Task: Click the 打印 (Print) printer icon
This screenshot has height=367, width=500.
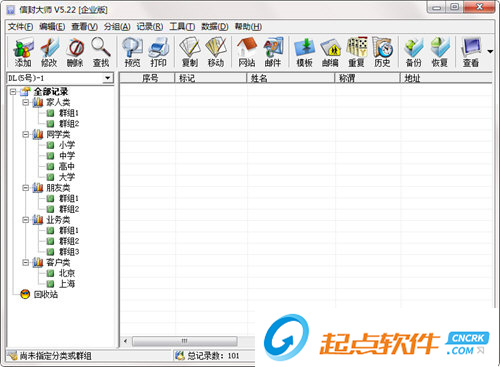Action: click(x=158, y=52)
